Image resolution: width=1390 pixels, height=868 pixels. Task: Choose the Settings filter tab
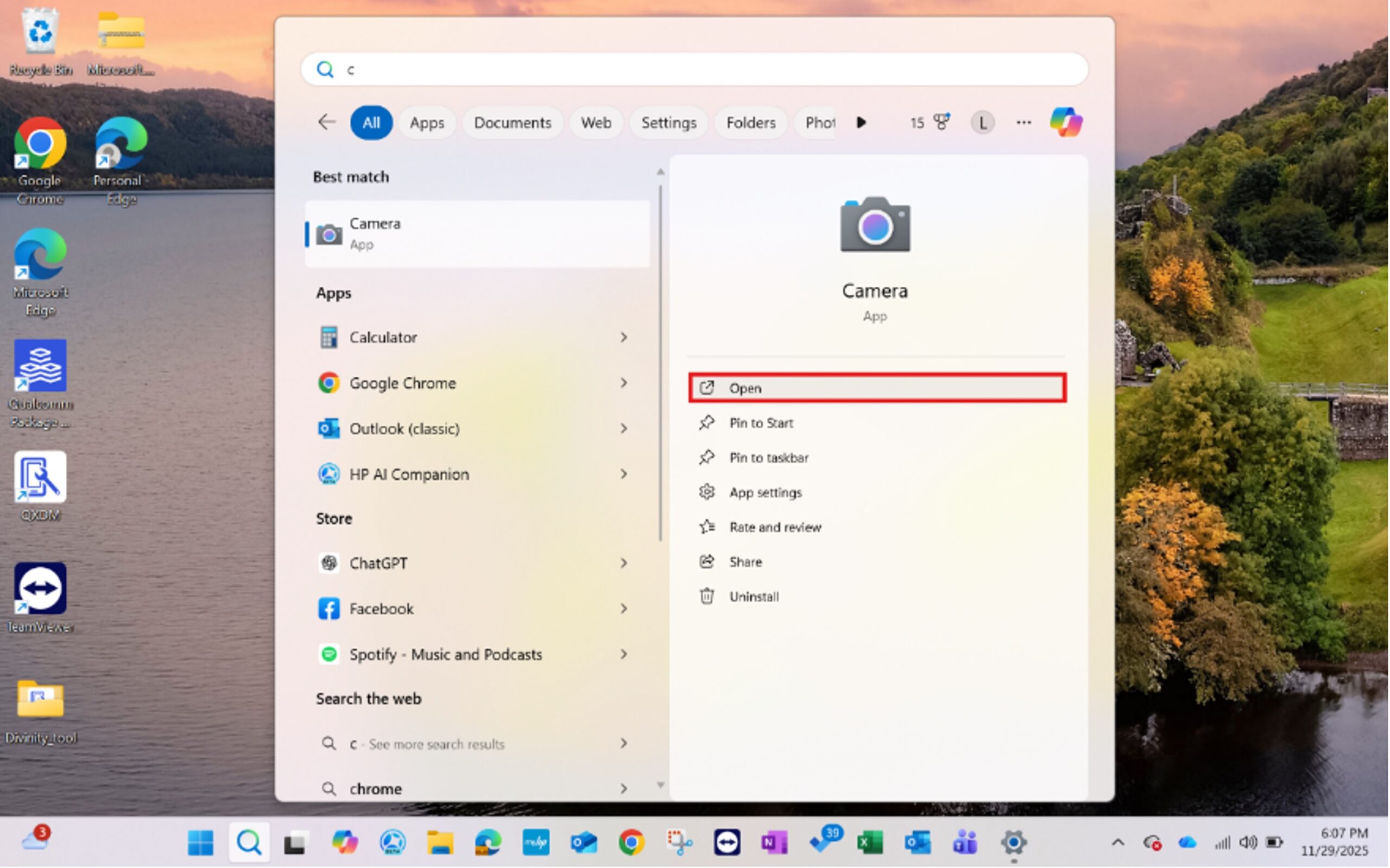point(668,123)
